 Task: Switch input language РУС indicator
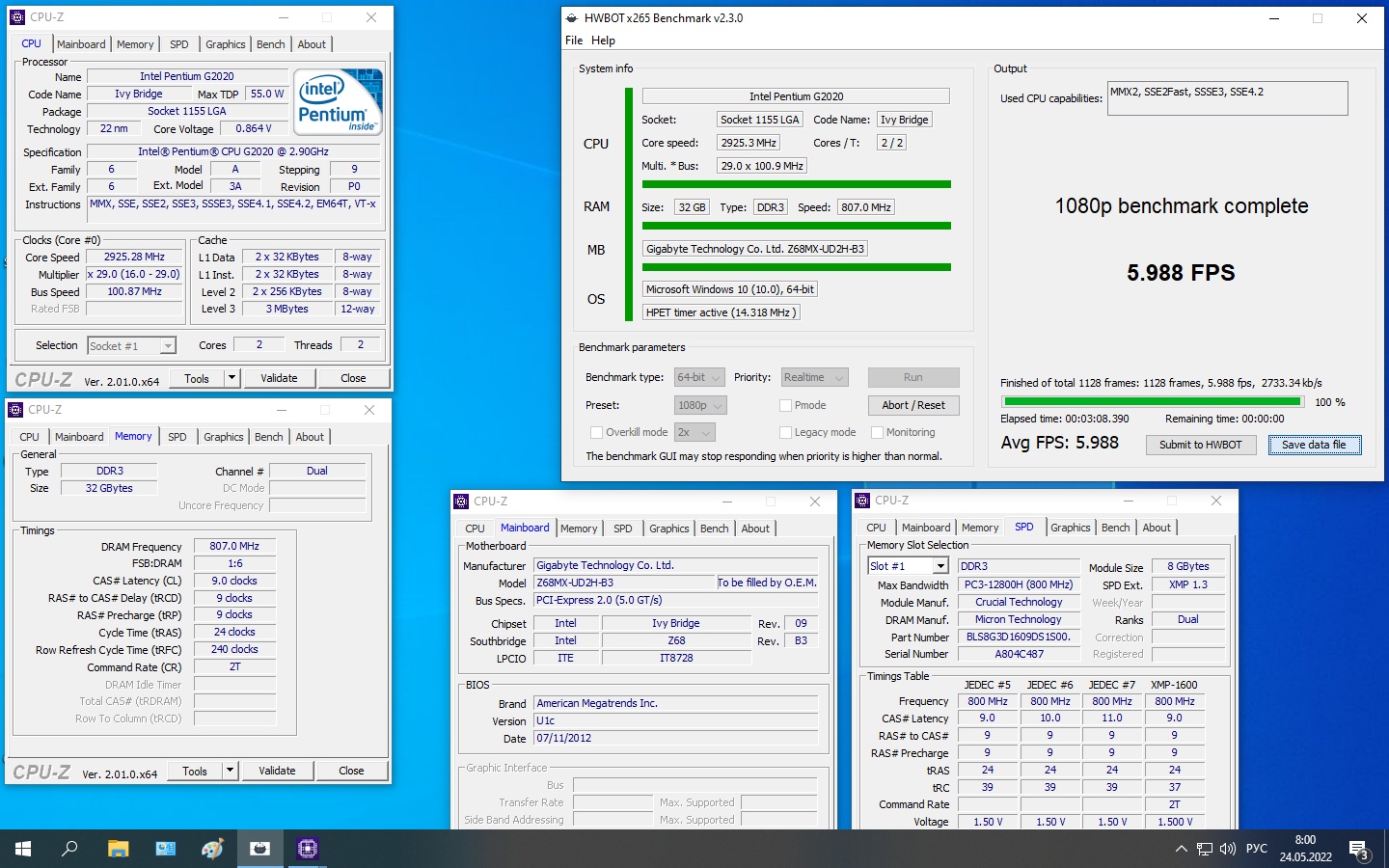coord(1256,849)
